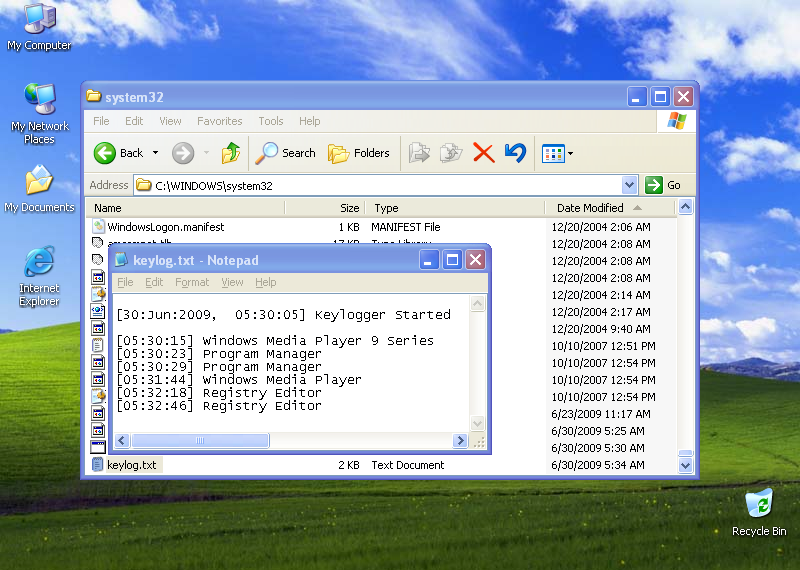
Task: Open Notepad's View menu
Action: point(232,282)
